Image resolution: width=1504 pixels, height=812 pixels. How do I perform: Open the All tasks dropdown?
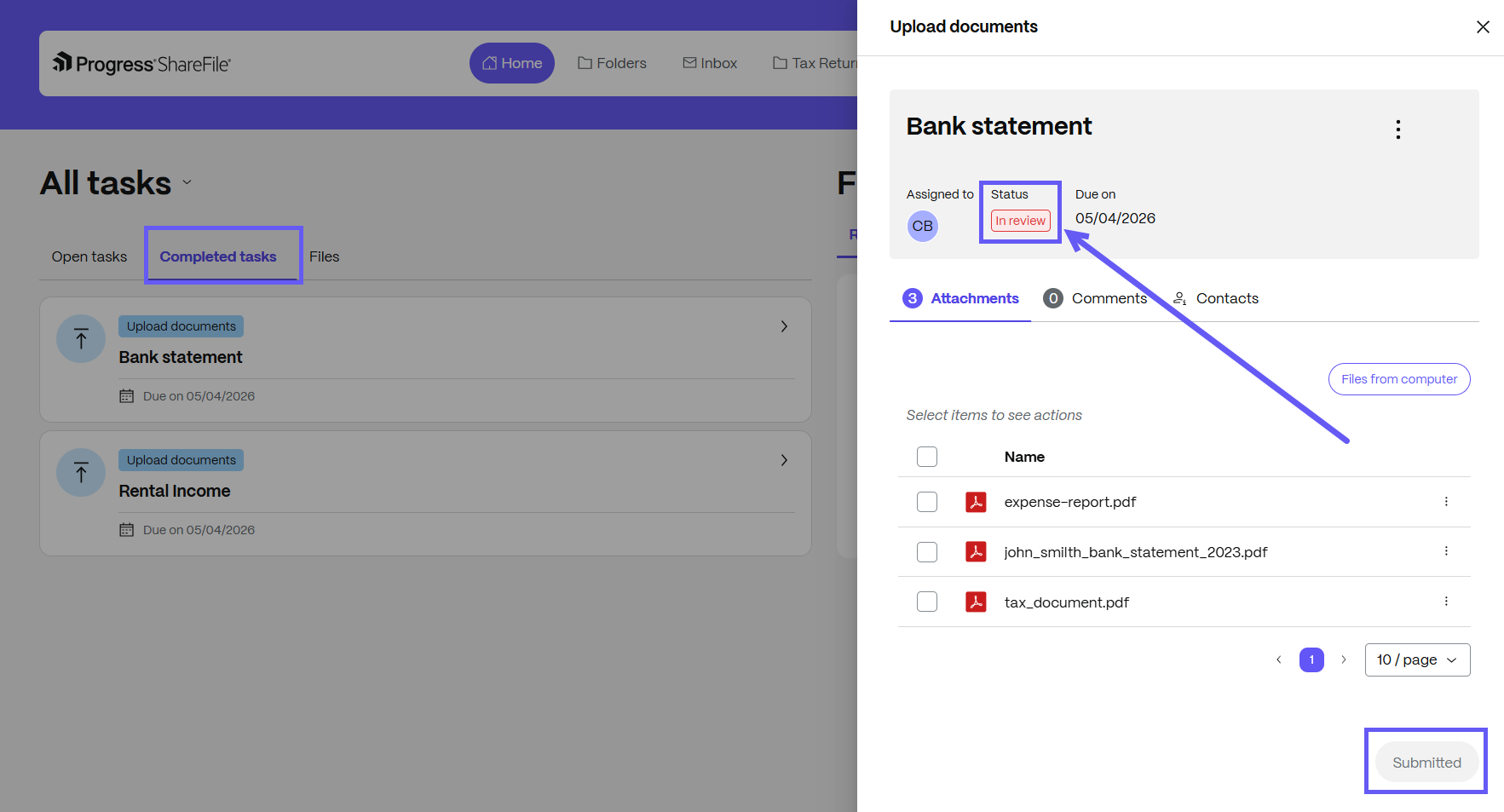point(186,183)
